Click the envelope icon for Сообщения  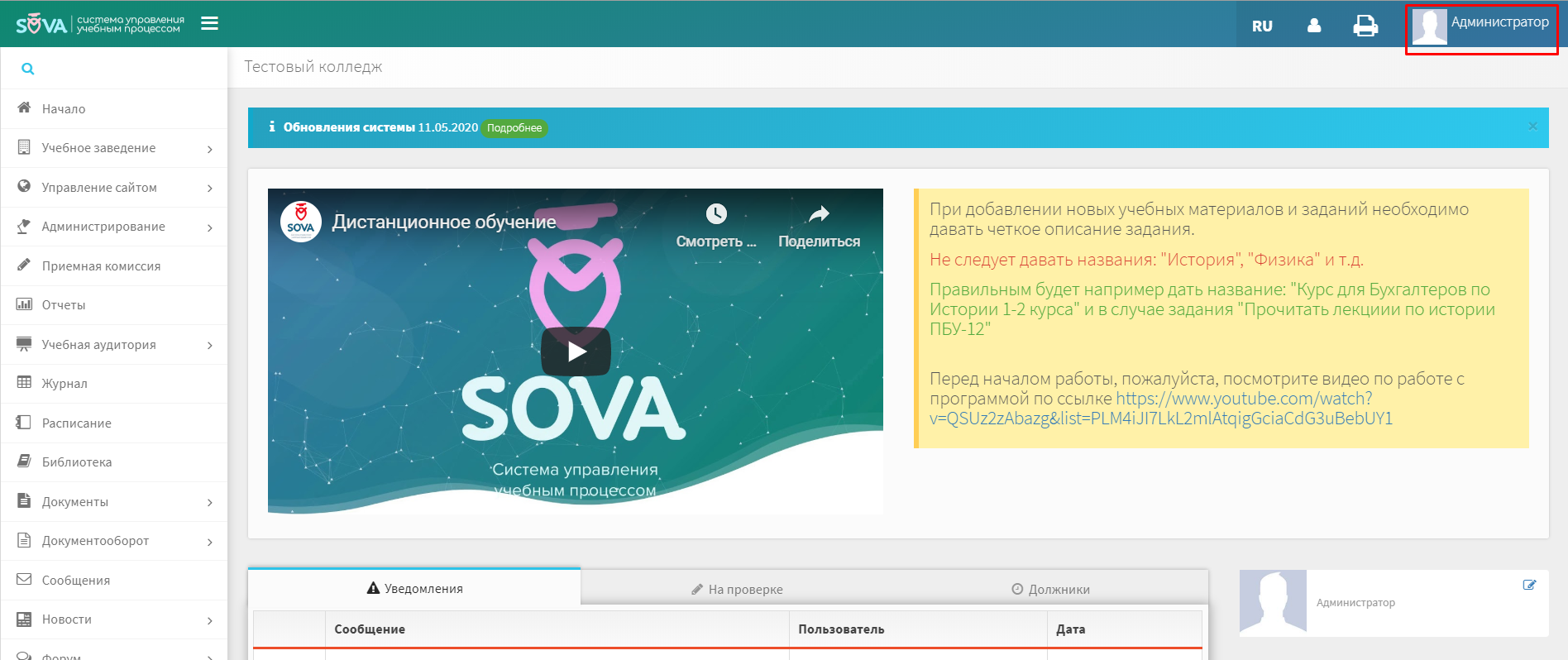[24, 579]
